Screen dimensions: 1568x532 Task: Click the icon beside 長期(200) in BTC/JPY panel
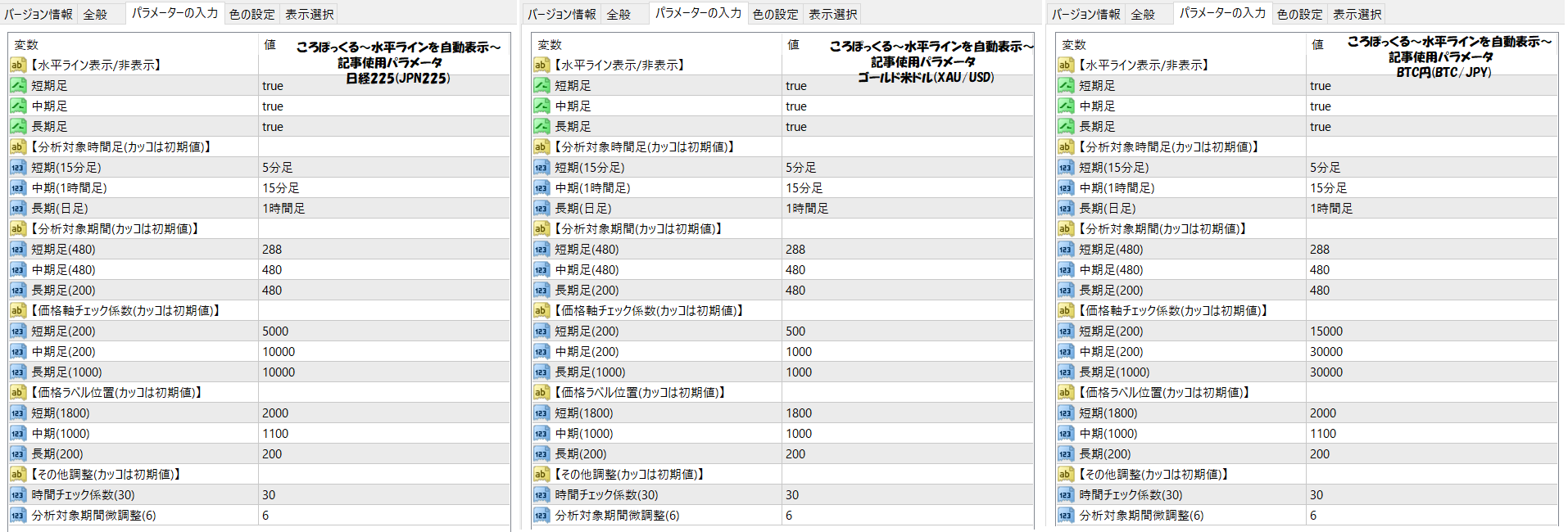coord(1066,453)
